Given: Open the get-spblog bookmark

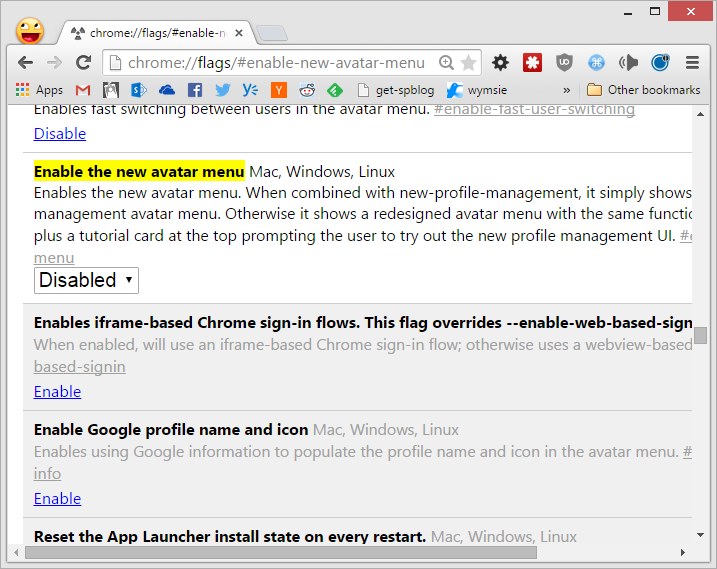Looking at the screenshot, I should (396, 90).
